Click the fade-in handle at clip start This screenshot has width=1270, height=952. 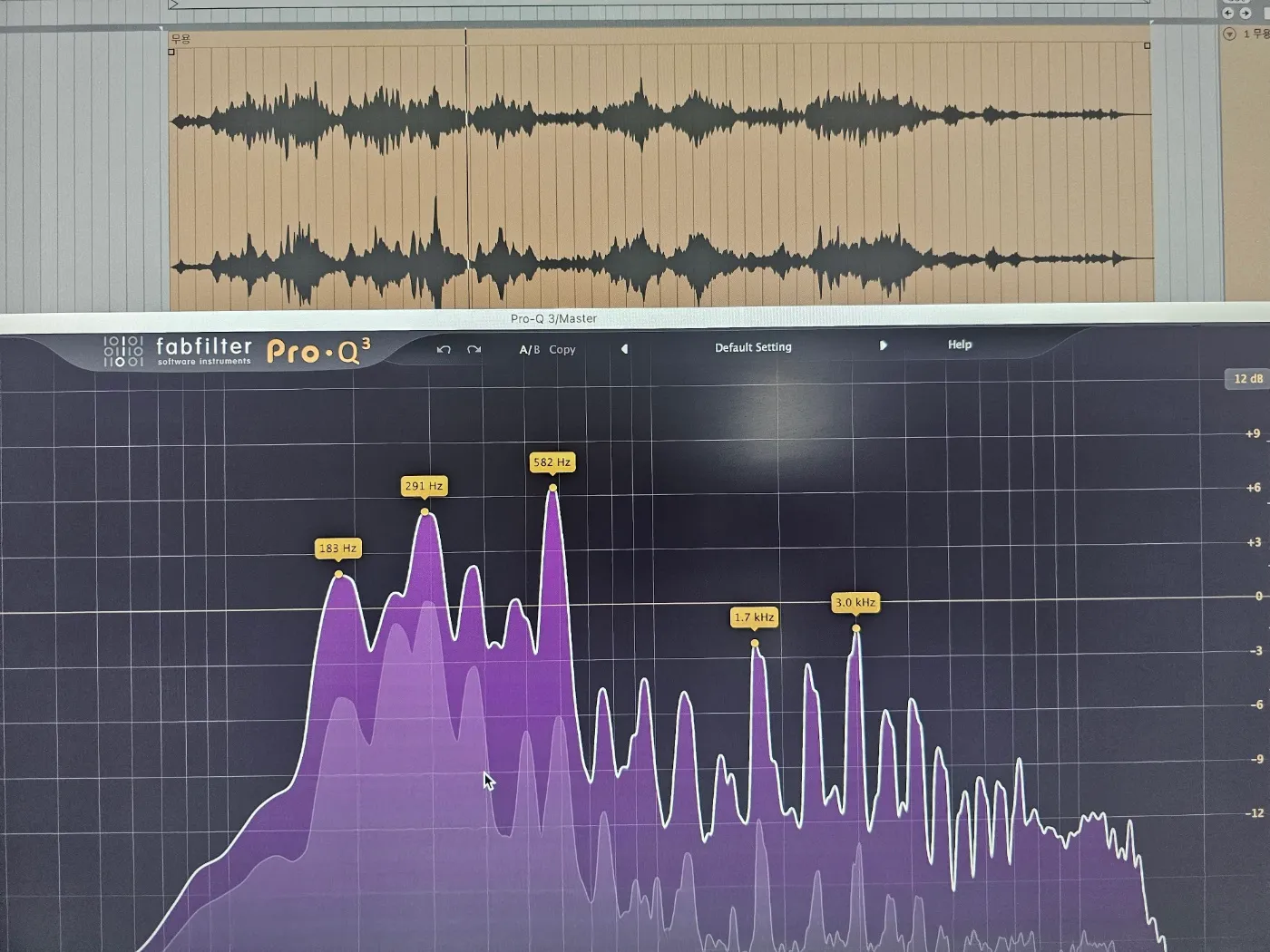(x=171, y=52)
